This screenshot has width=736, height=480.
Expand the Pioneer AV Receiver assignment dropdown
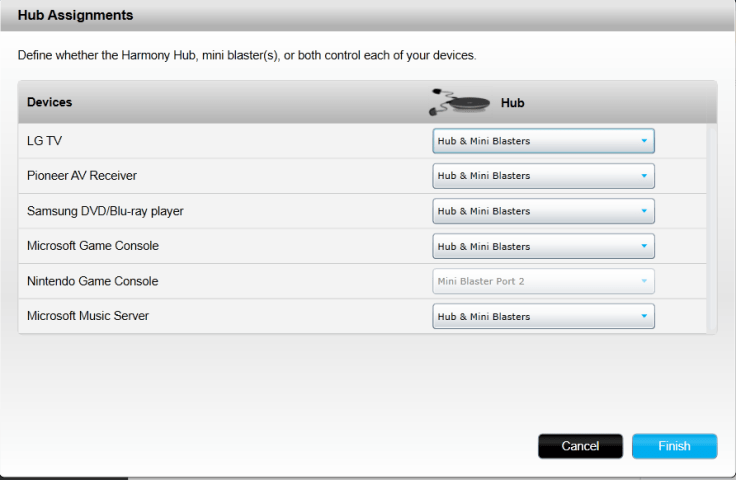coord(543,176)
